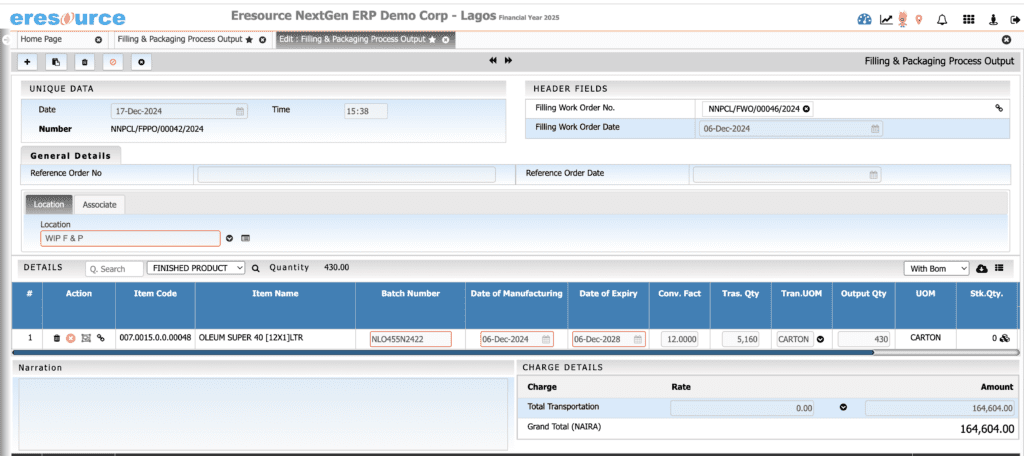Click the Batch Number input field
This screenshot has width=1024, height=456.
pos(410,339)
